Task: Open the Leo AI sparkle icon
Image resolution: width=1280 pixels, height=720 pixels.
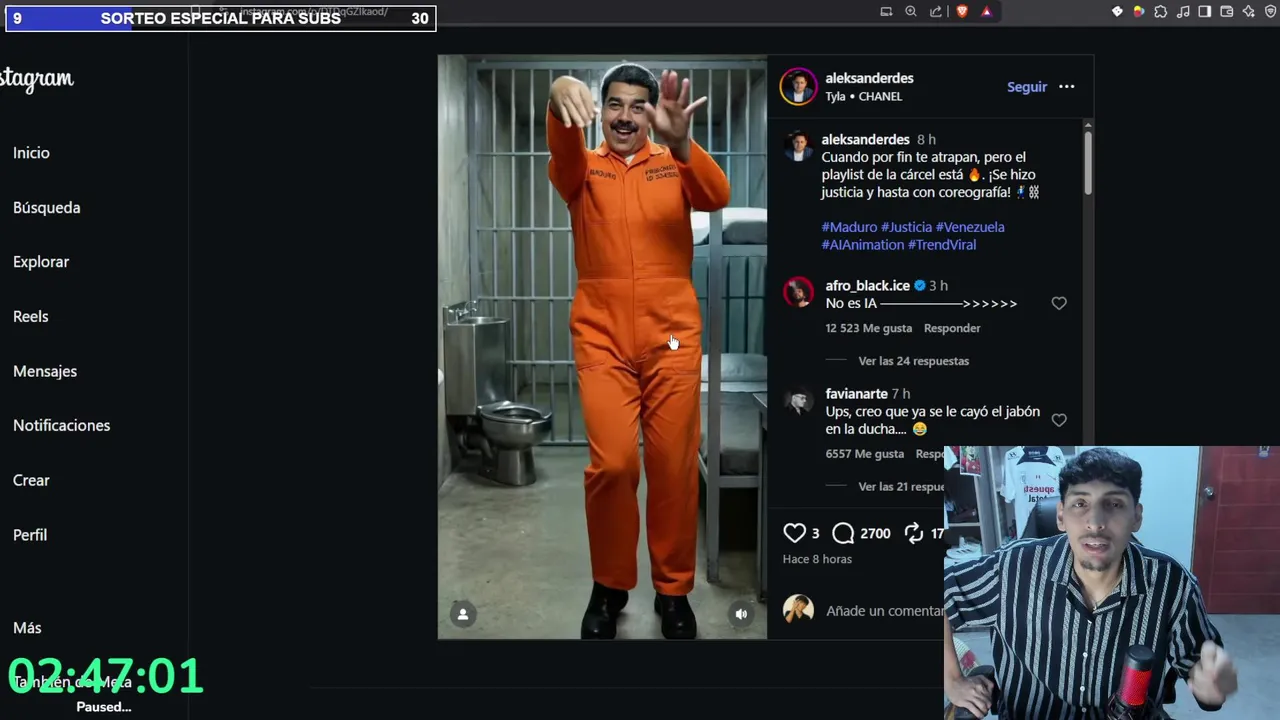Action: (1249, 12)
